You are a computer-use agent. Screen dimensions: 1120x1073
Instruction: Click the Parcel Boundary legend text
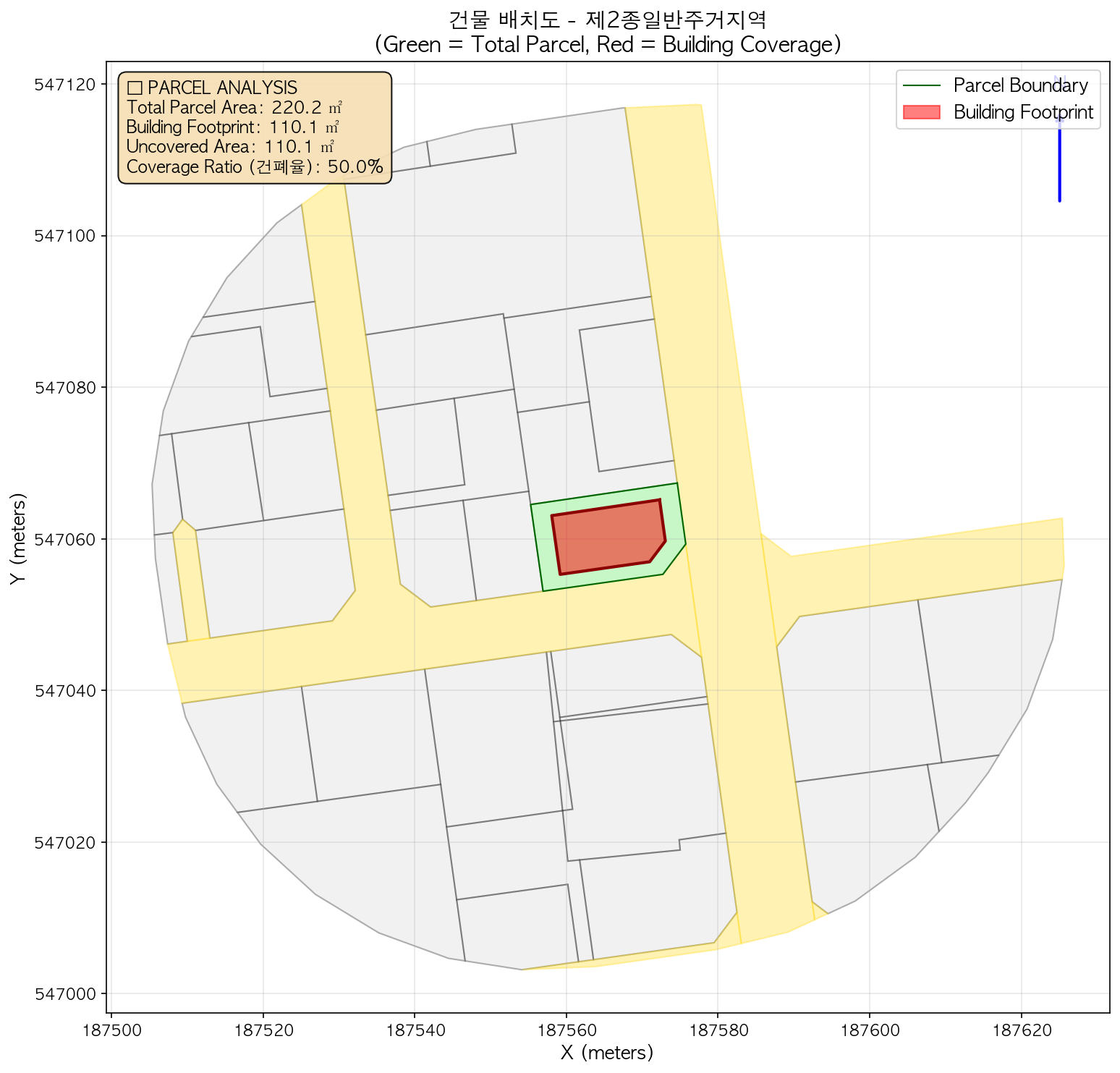coord(1020,85)
